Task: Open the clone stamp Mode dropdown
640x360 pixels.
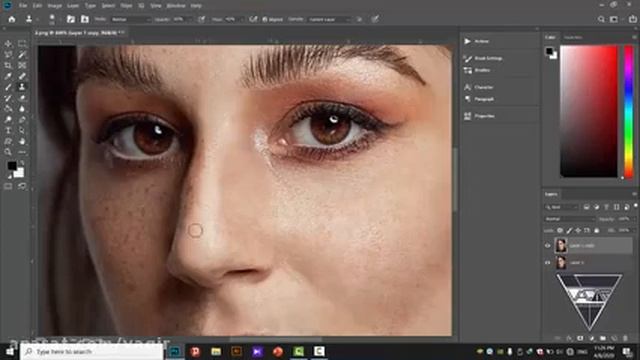Action: coord(131,19)
